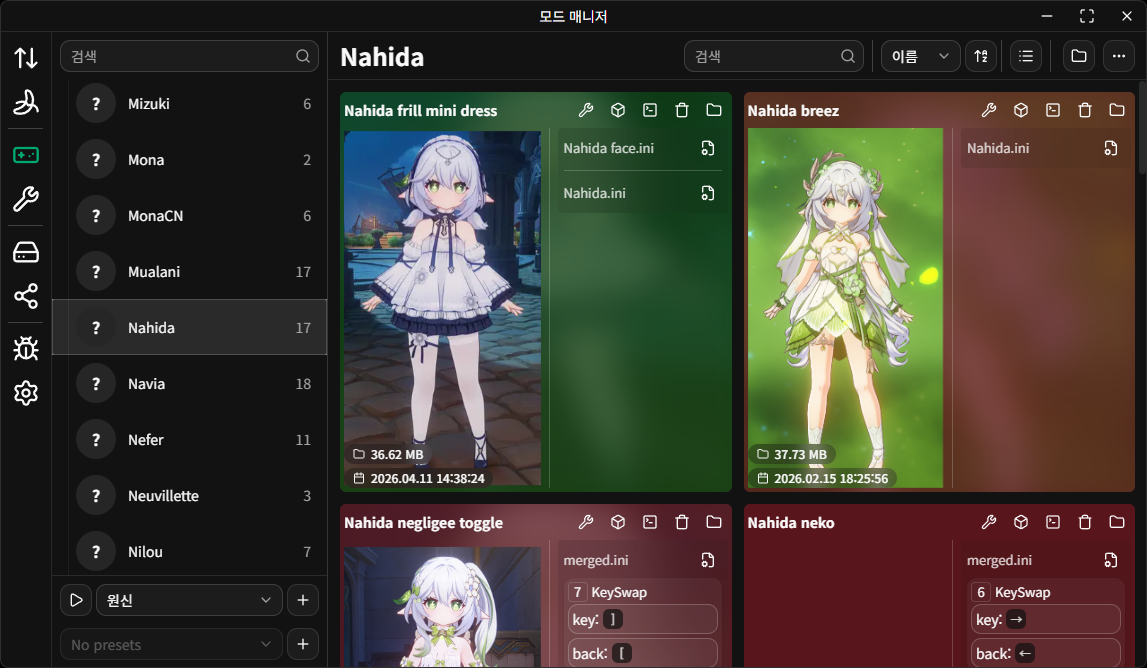1147x668 pixels.
Task: Open settings gear in sidebar
Action: [26, 394]
